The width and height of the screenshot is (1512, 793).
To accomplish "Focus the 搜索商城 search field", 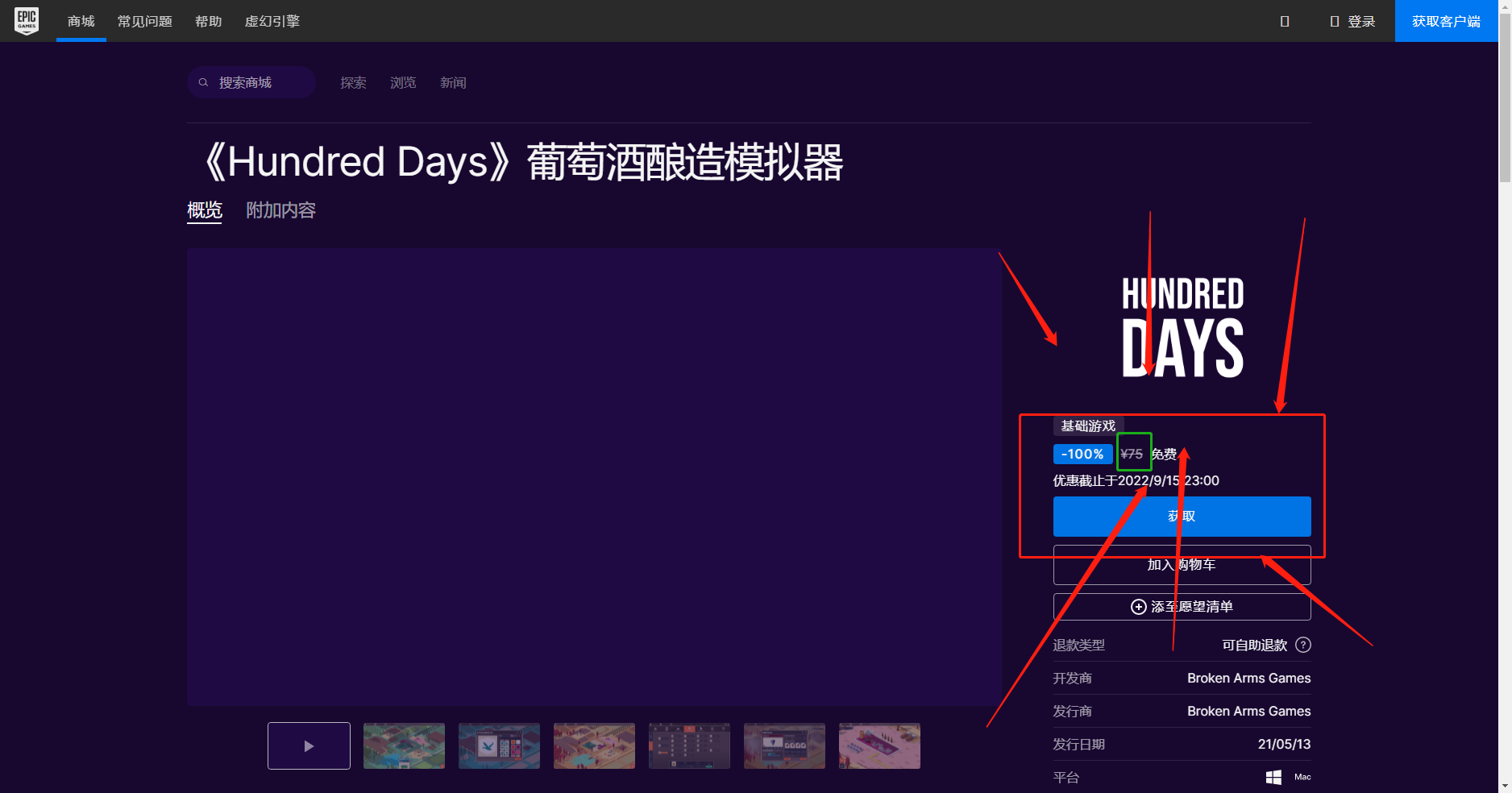I will [251, 82].
